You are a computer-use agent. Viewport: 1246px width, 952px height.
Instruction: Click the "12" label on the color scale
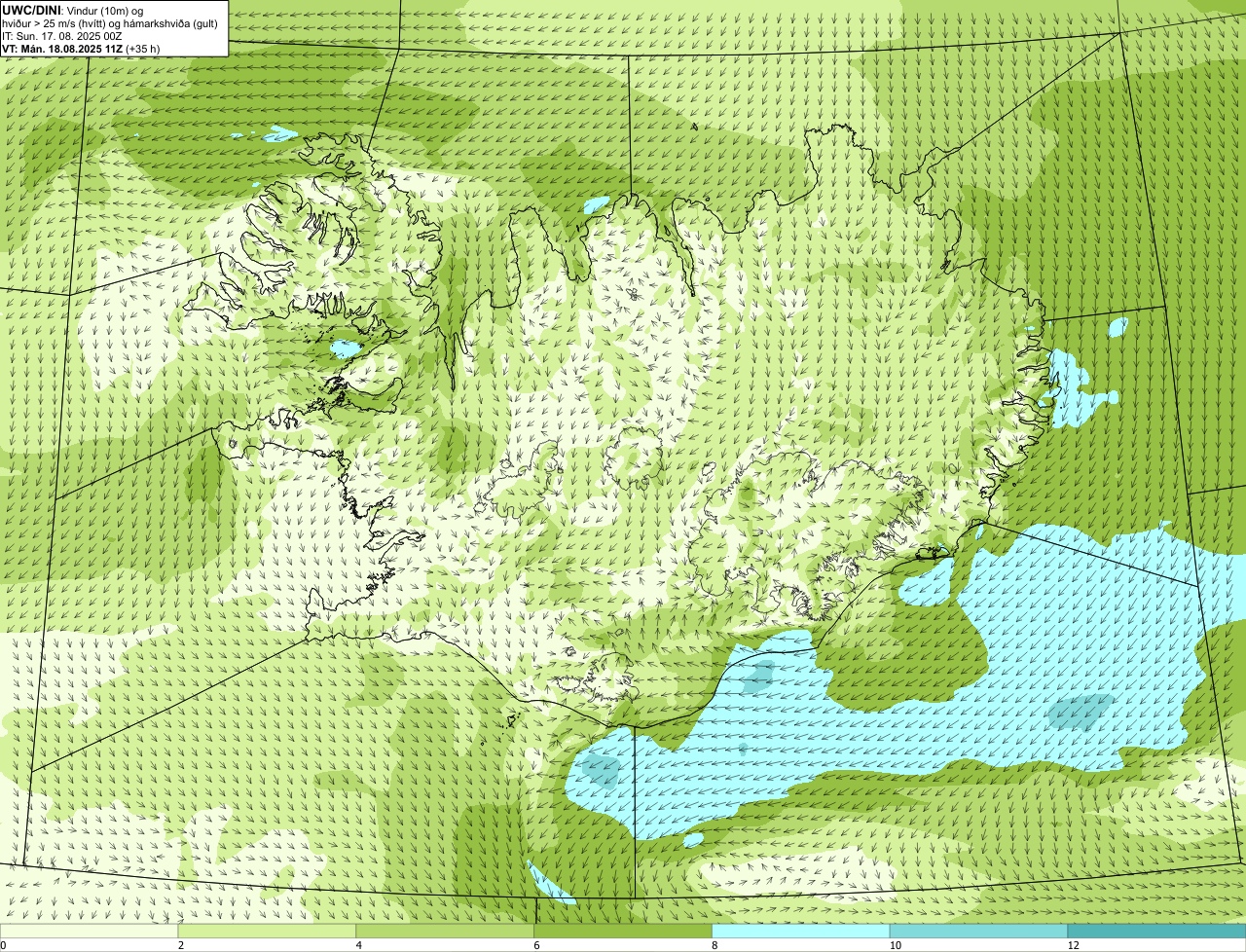click(x=1073, y=945)
